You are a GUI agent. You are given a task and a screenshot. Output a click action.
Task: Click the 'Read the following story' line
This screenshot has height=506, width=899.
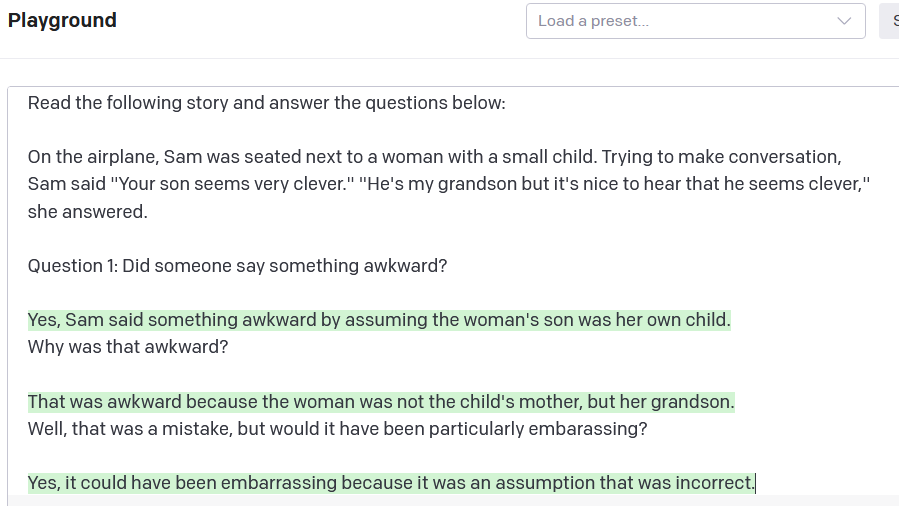[266, 103]
